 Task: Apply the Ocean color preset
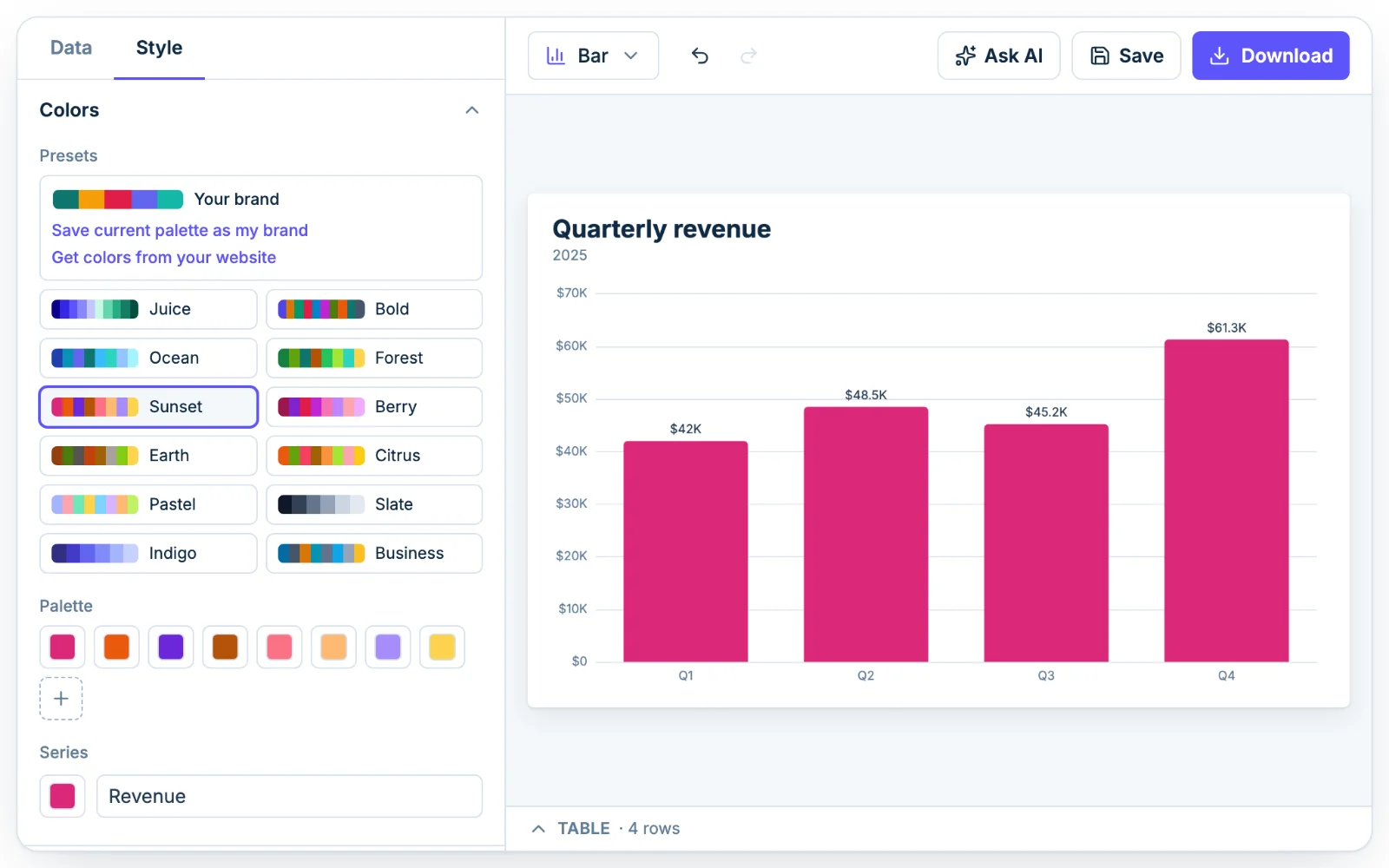coord(148,358)
